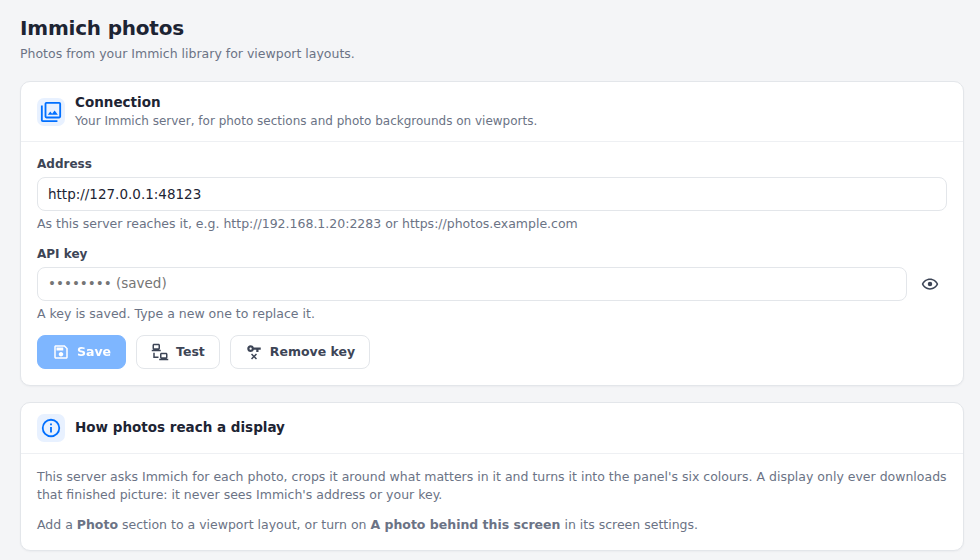Image resolution: width=980 pixels, height=560 pixels.
Task: Click the Connection description 'Your Immich server, for photo sections'
Action: tap(306, 121)
